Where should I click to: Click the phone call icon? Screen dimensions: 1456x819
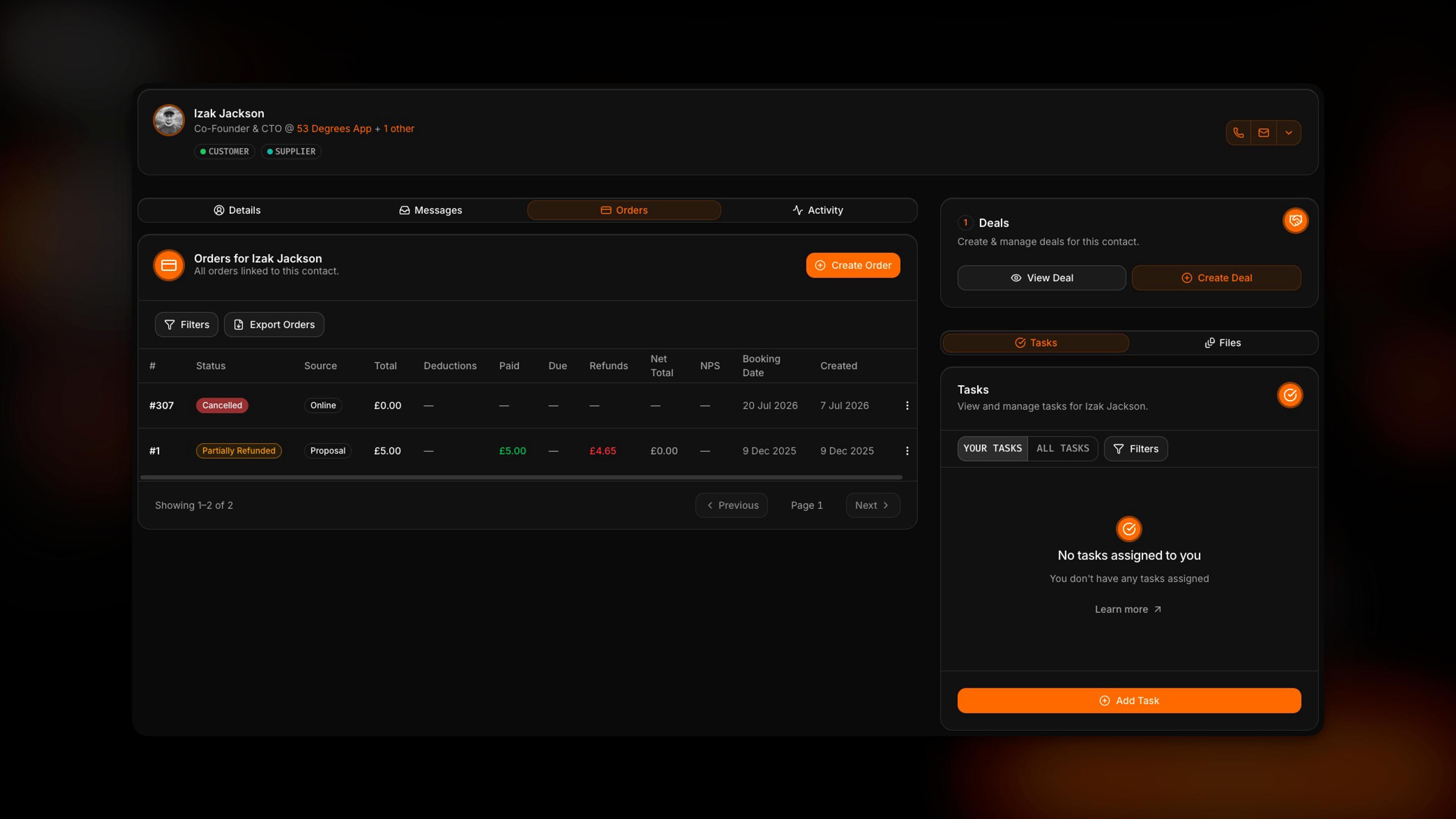tap(1238, 133)
